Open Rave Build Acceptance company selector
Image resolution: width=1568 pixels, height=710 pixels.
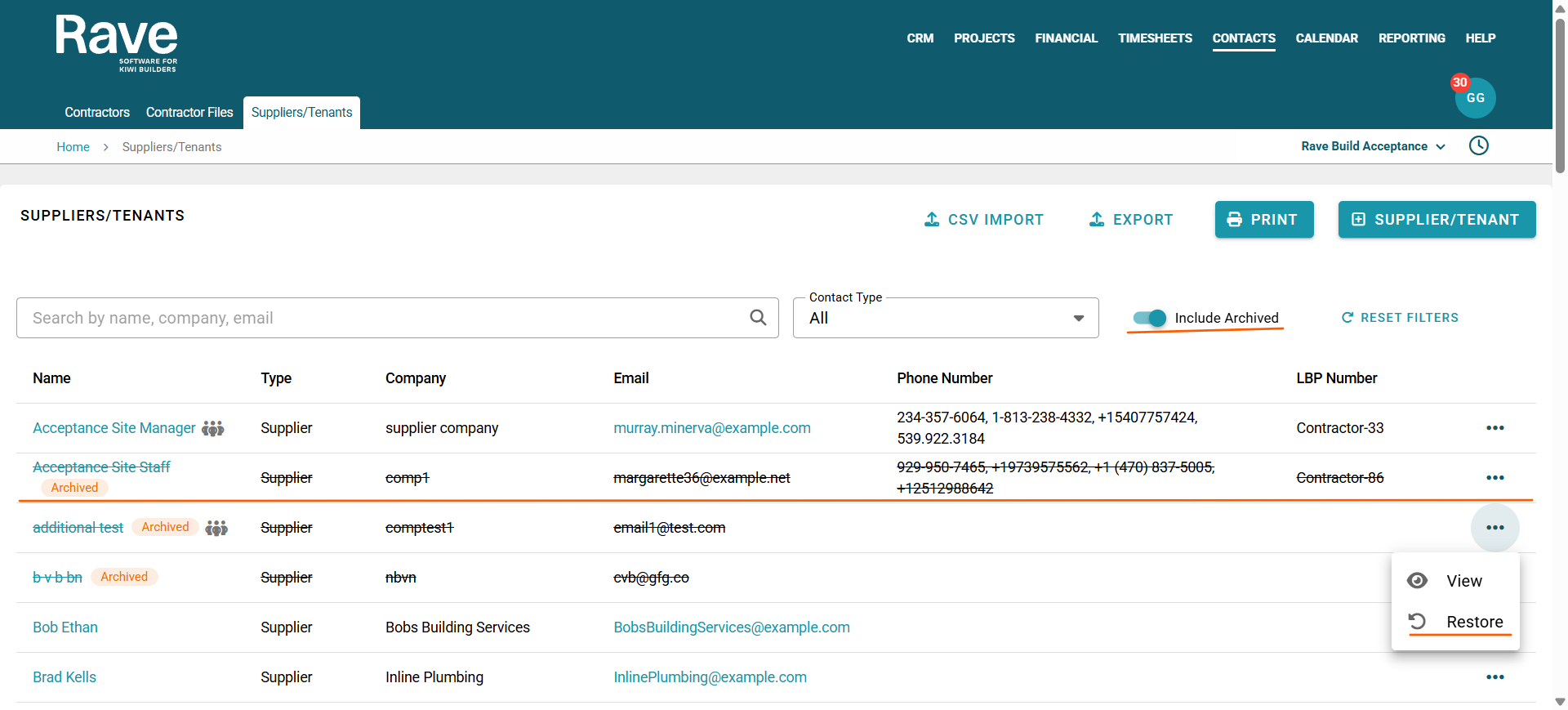click(x=1372, y=146)
